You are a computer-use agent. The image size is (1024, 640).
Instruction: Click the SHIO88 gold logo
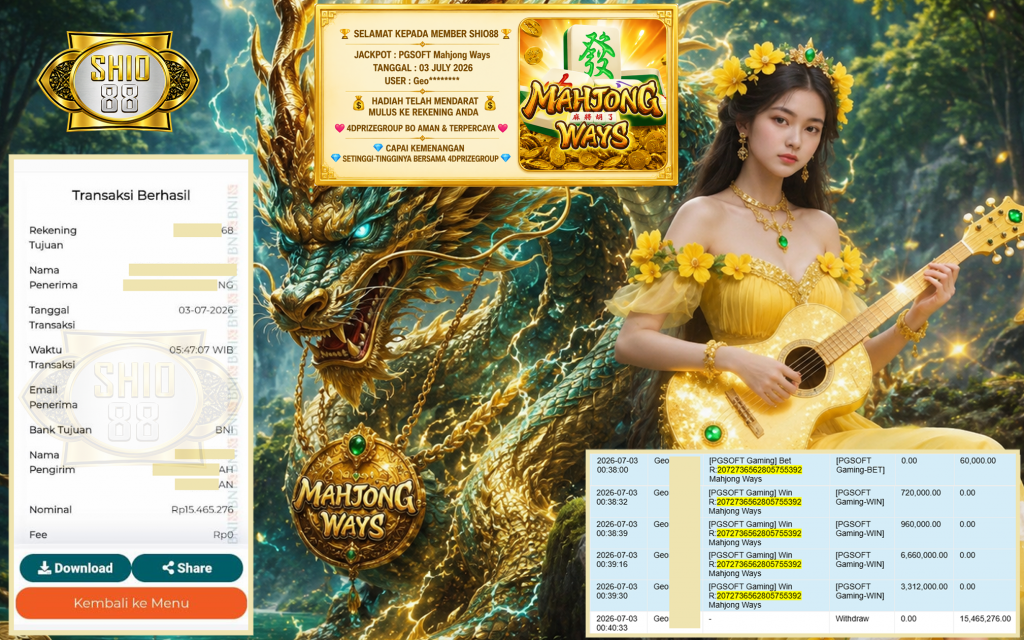click(x=119, y=82)
